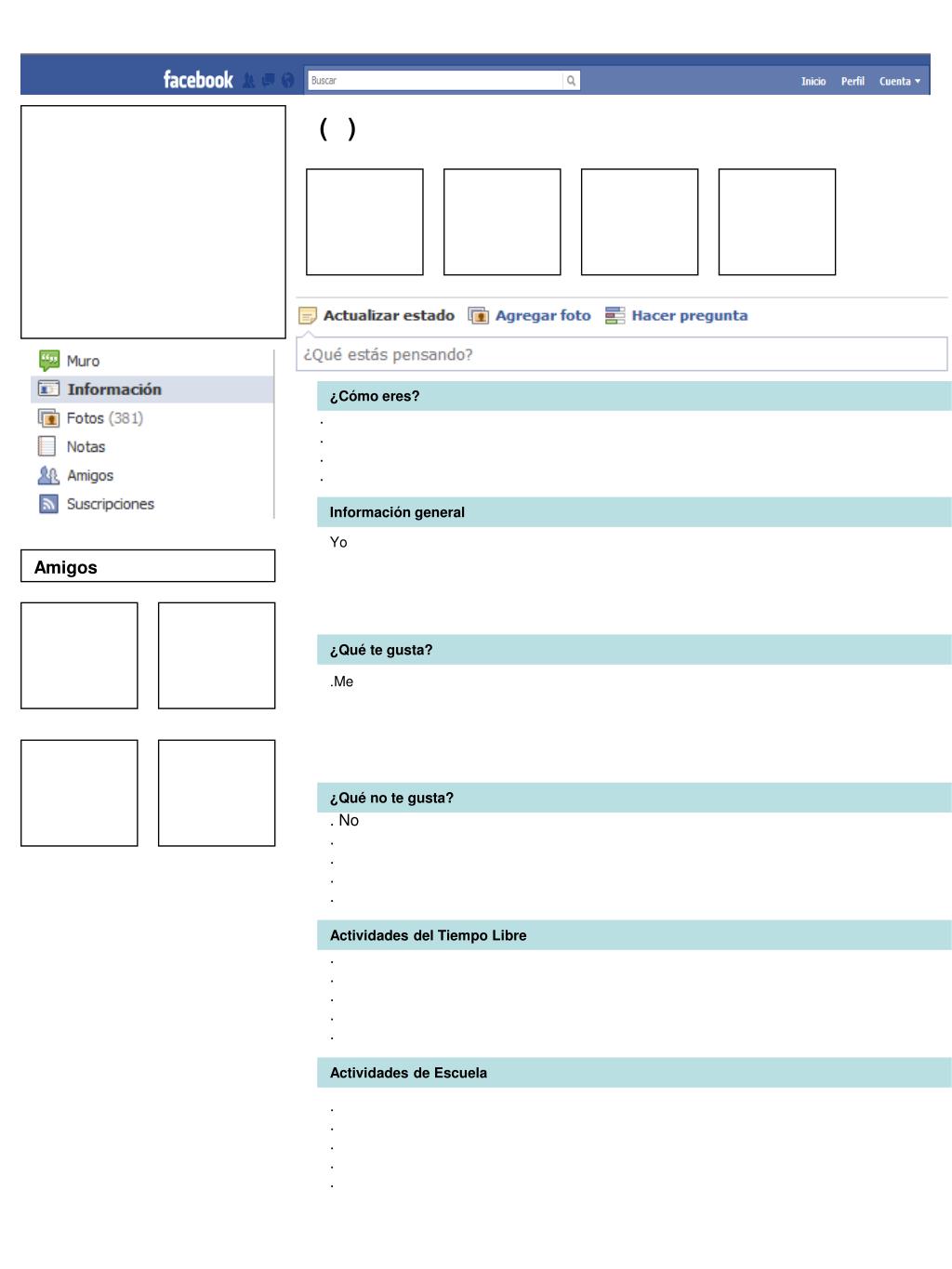Click the boxed Amigos heading
This screenshot has width=952, height=1269.
coord(148,566)
